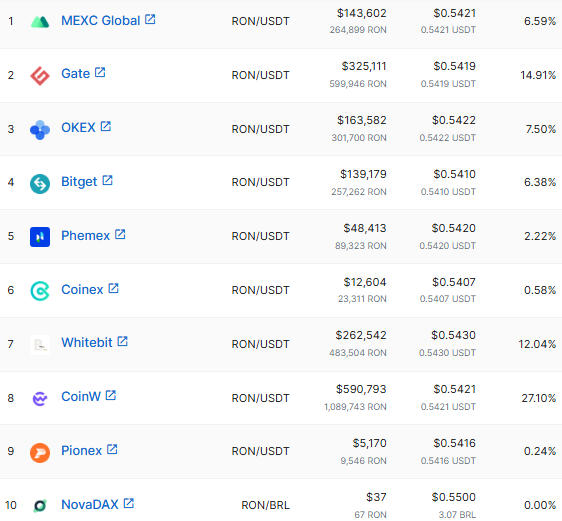Click the $325,111 volume value
Screen dimensions: 562x521
pyautogui.click(x=364, y=66)
